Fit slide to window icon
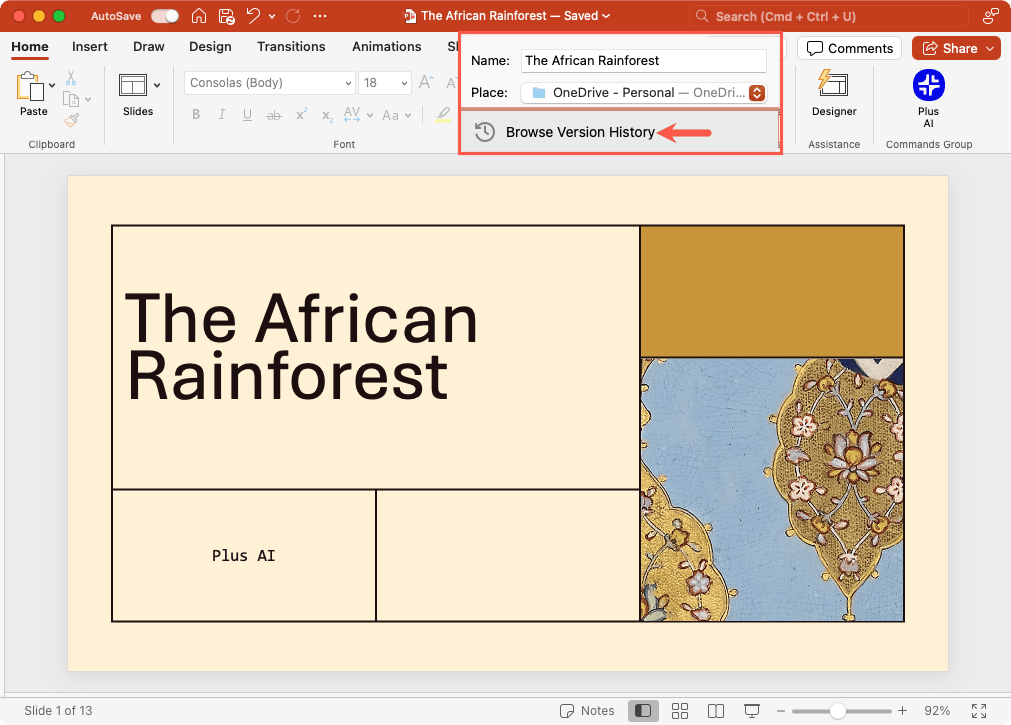This screenshot has width=1011, height=725. (x=979, y=710)
